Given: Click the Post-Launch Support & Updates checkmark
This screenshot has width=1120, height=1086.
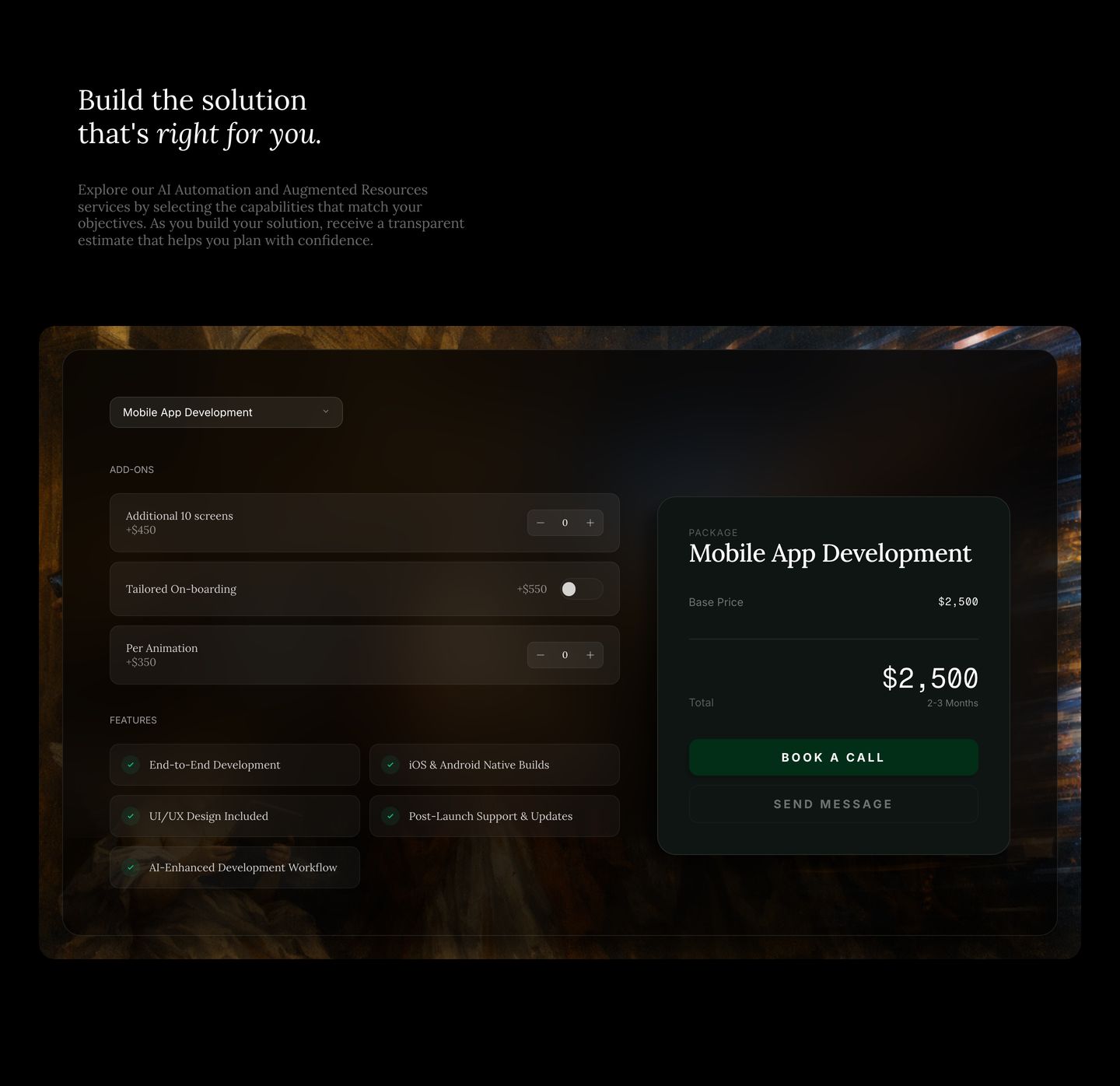Looking at the screenshot, I should coord(390,816).
